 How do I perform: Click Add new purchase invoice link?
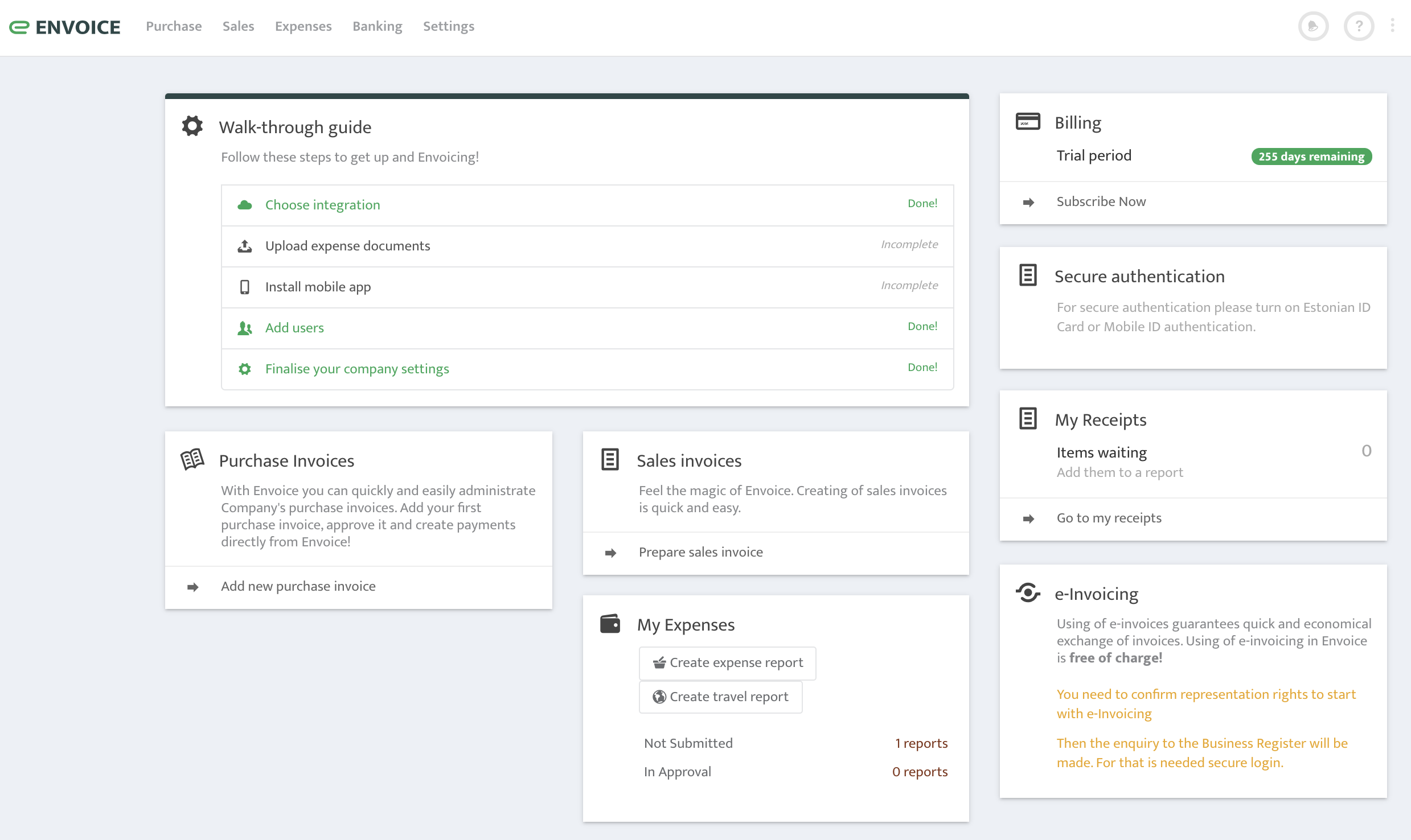coord(297,584)
